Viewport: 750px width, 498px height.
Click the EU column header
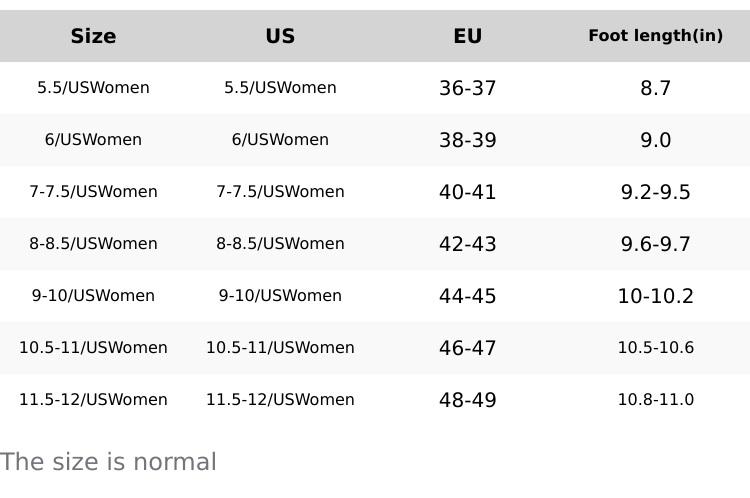(x=467, y=36)
